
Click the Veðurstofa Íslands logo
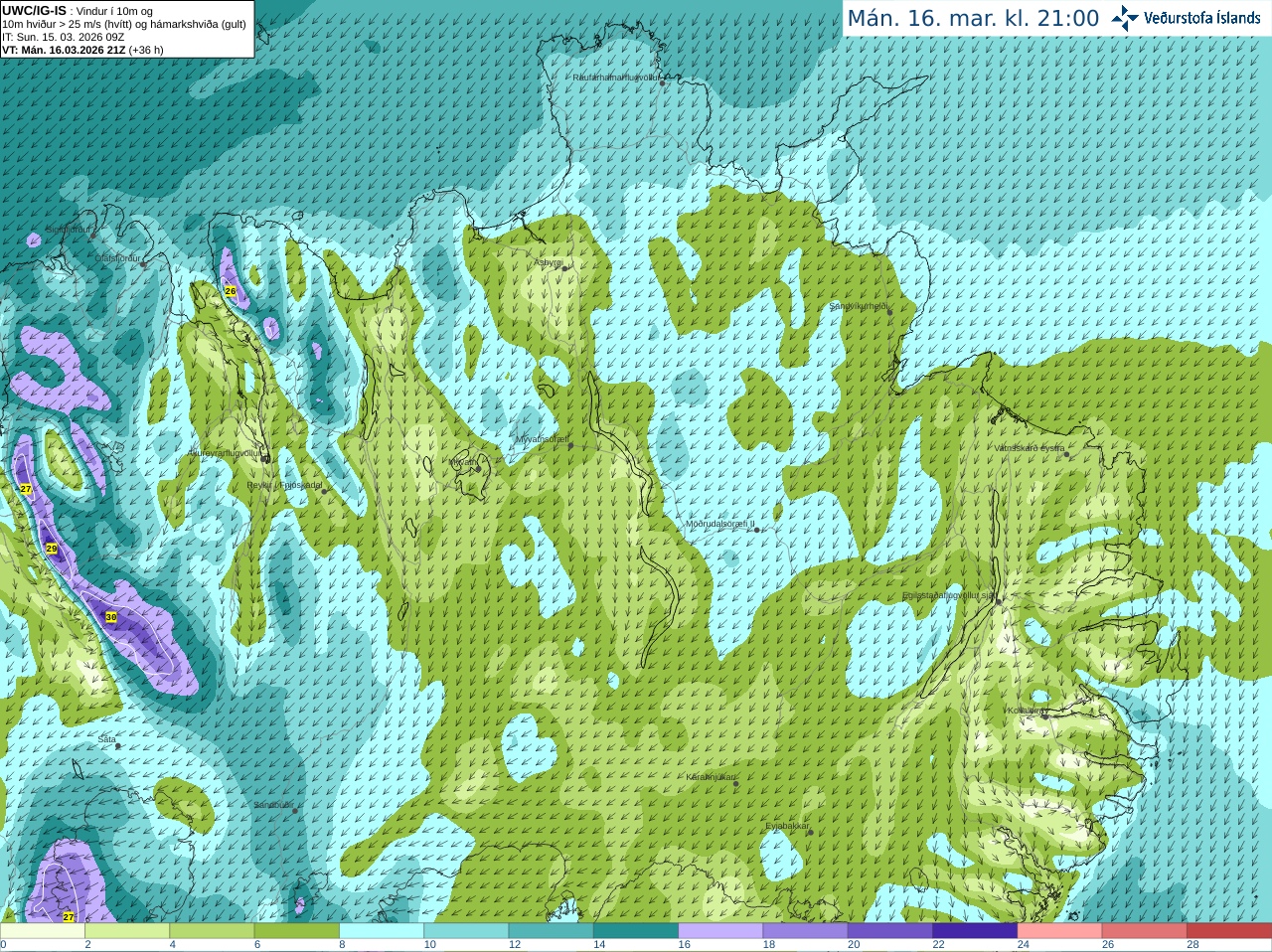(x=1186, y=18)
